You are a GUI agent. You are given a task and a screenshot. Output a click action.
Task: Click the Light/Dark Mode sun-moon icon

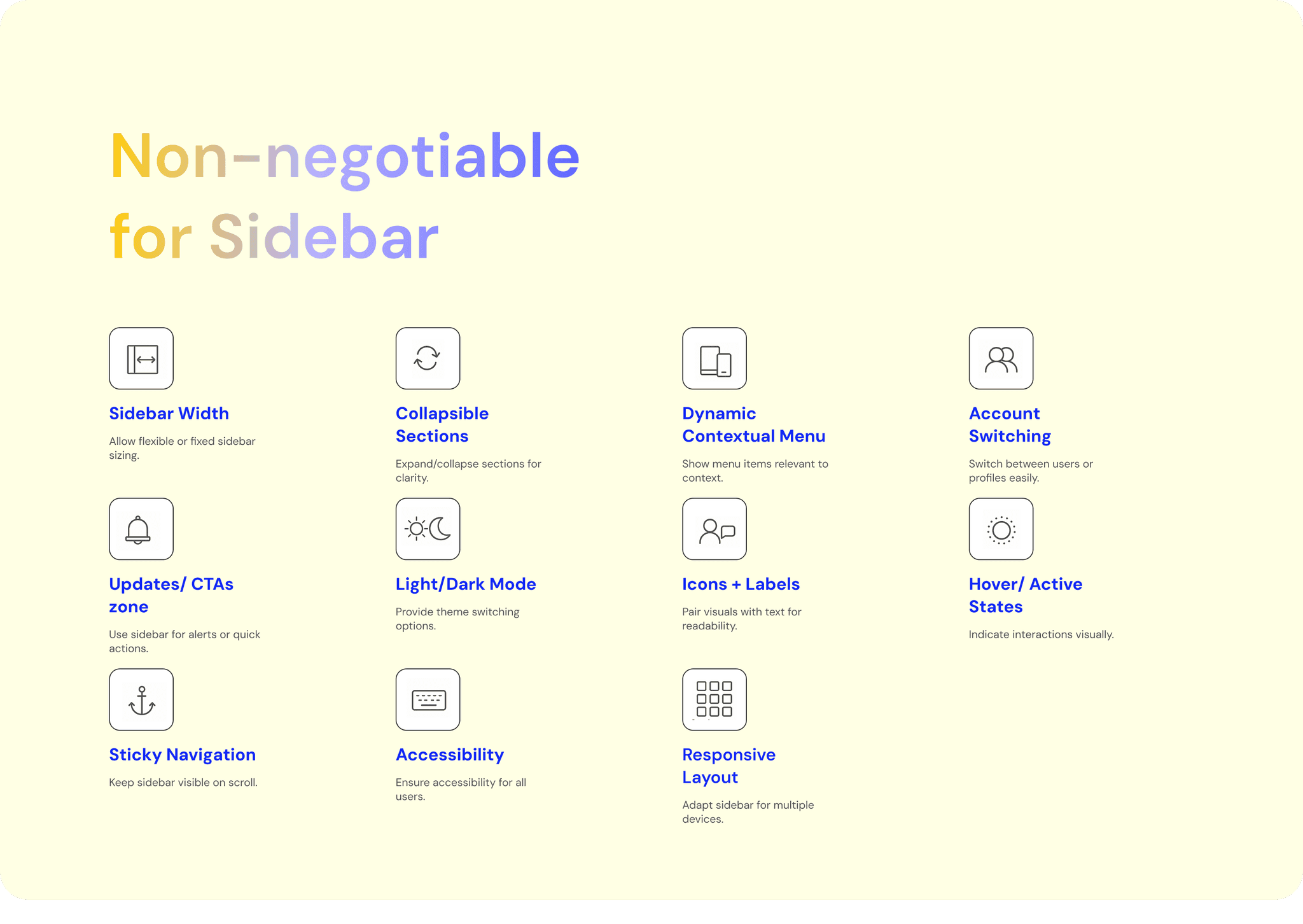click(428, 529)
